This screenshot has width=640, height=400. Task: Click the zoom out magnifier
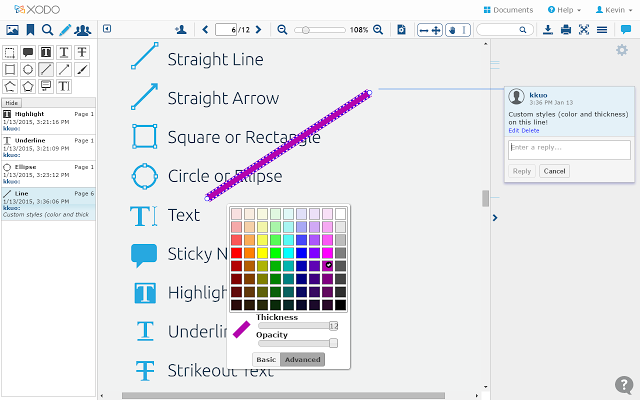click(282, 30)
